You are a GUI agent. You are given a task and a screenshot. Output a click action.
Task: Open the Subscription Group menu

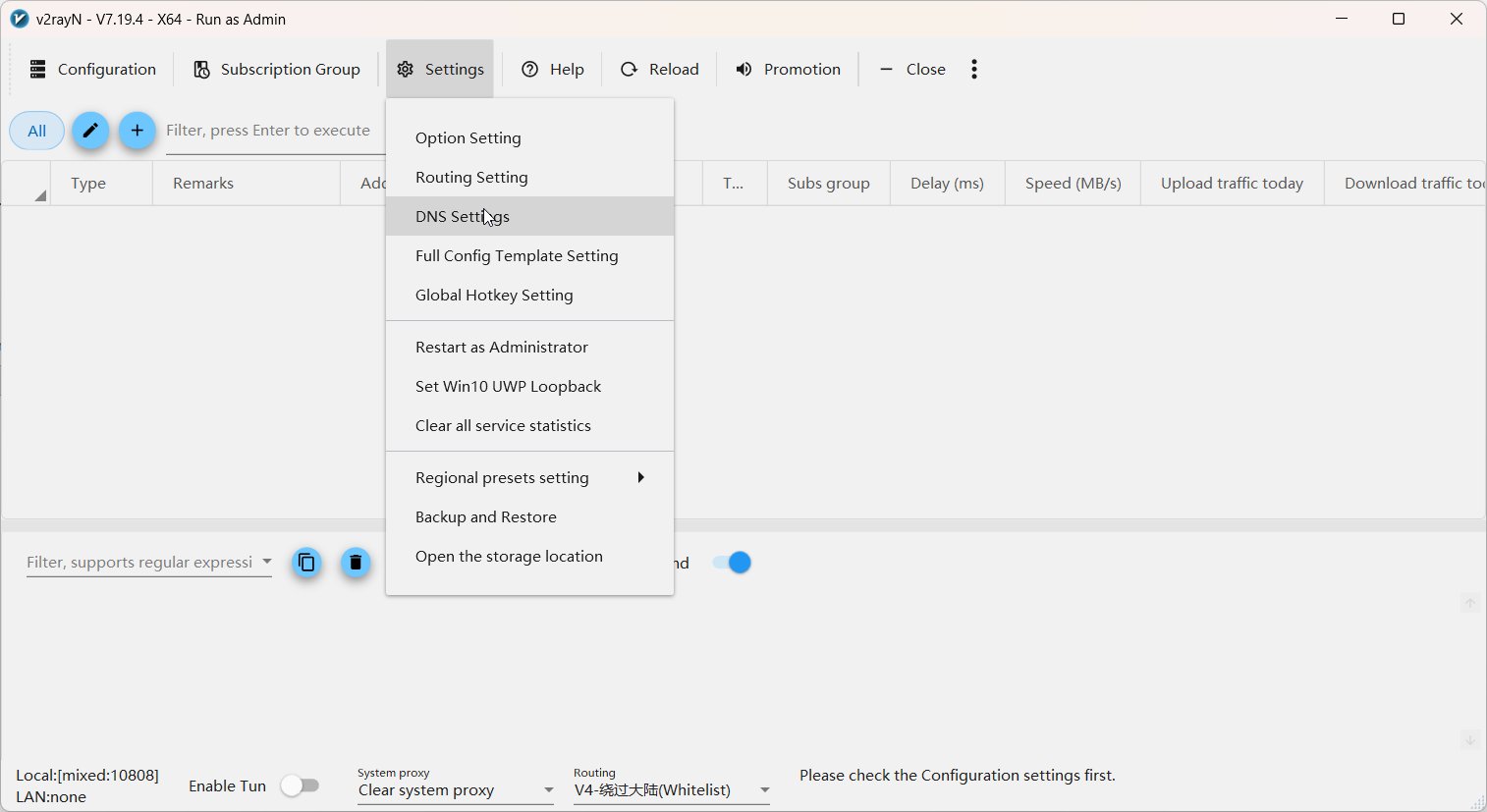coord(277,69)
